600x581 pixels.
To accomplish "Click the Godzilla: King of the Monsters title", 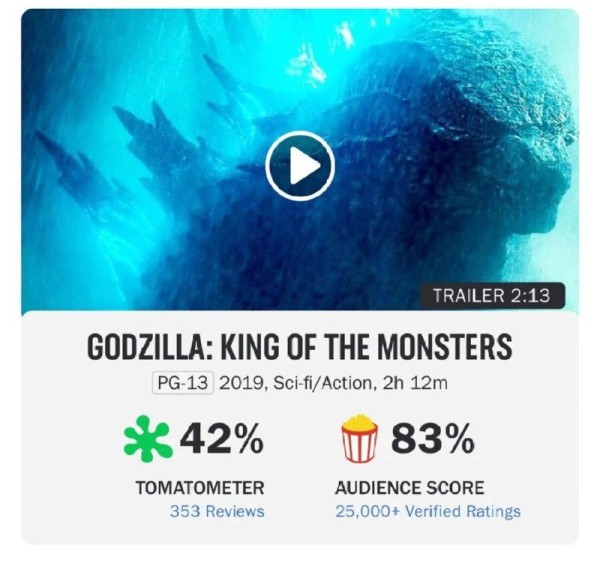I will click(300, 347).
